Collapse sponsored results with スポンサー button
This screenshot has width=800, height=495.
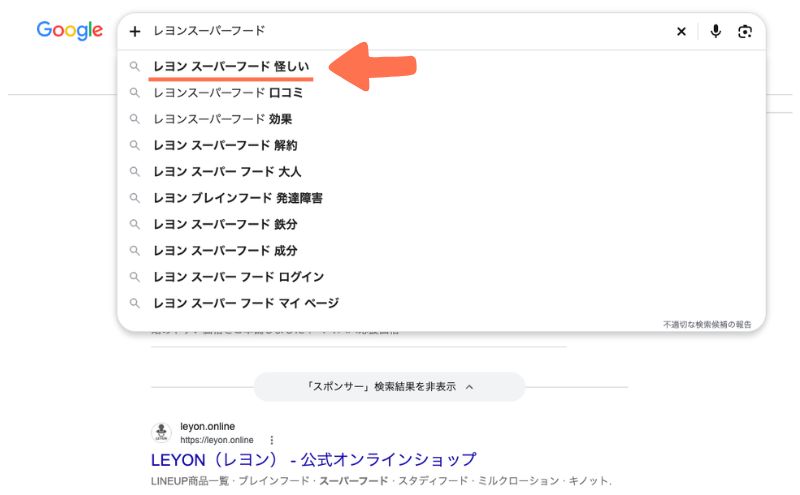pos(390,387)
